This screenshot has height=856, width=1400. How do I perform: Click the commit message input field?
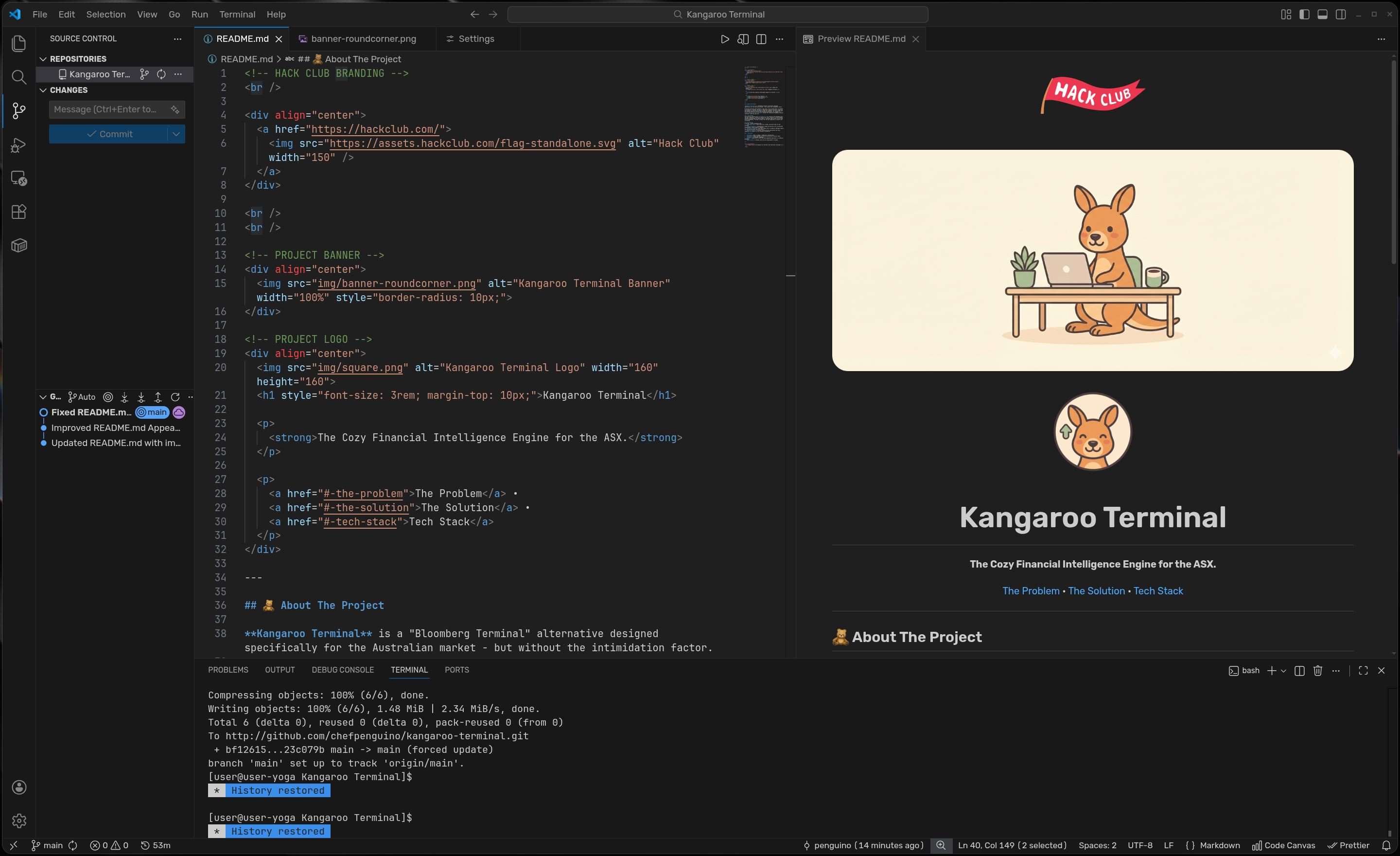point(106,109)
